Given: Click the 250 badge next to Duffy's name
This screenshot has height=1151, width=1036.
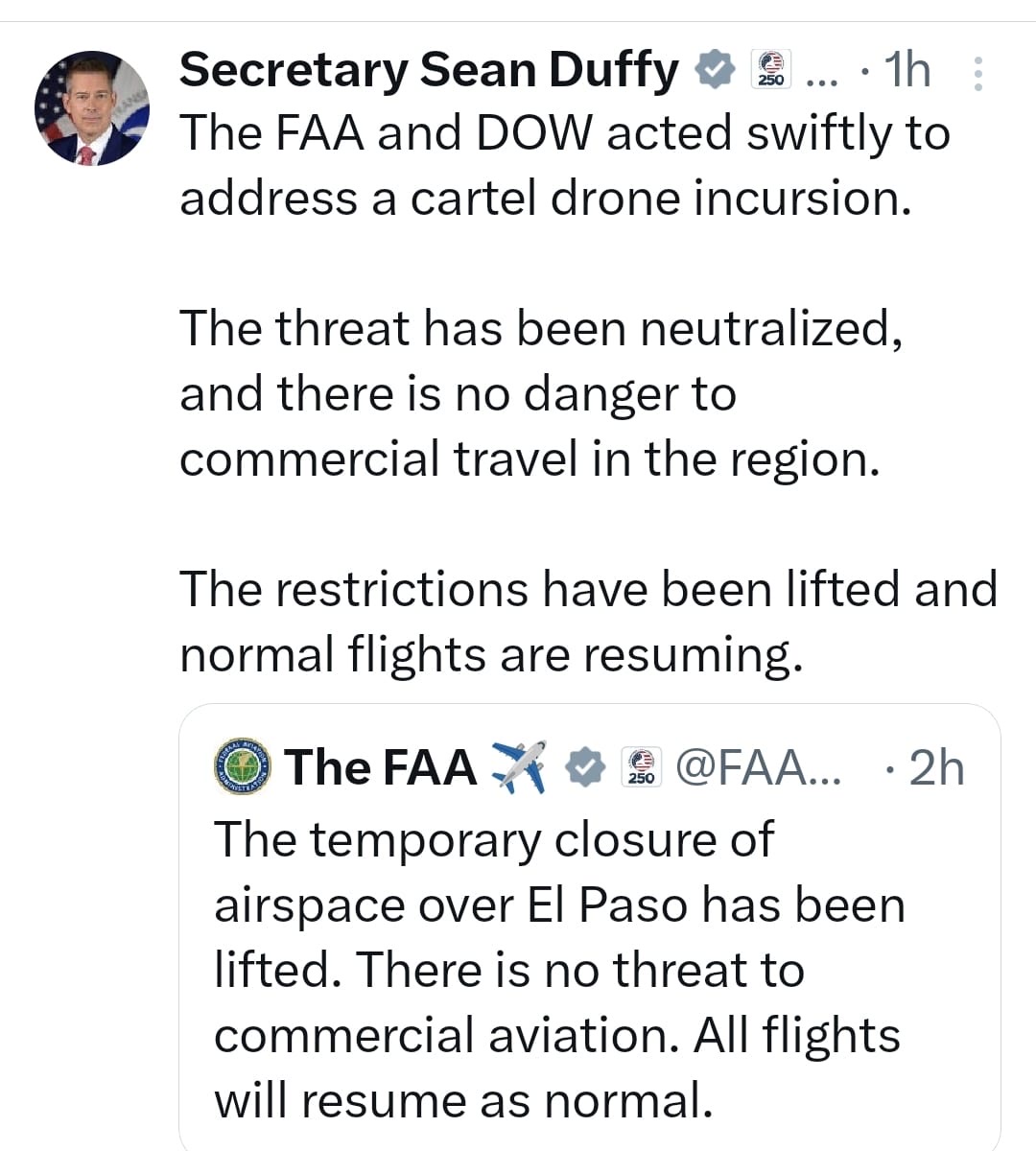Looking at the screenshot, I should (770, 70).
